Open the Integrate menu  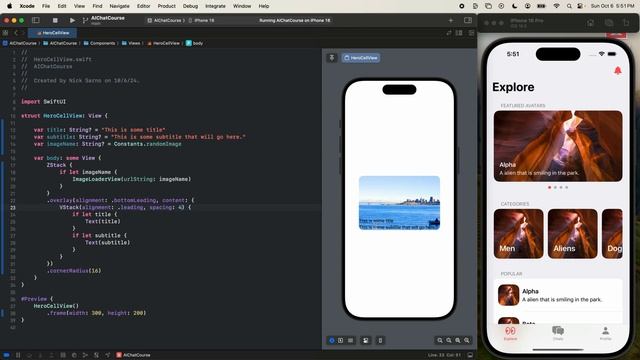[x=215, y=6]
